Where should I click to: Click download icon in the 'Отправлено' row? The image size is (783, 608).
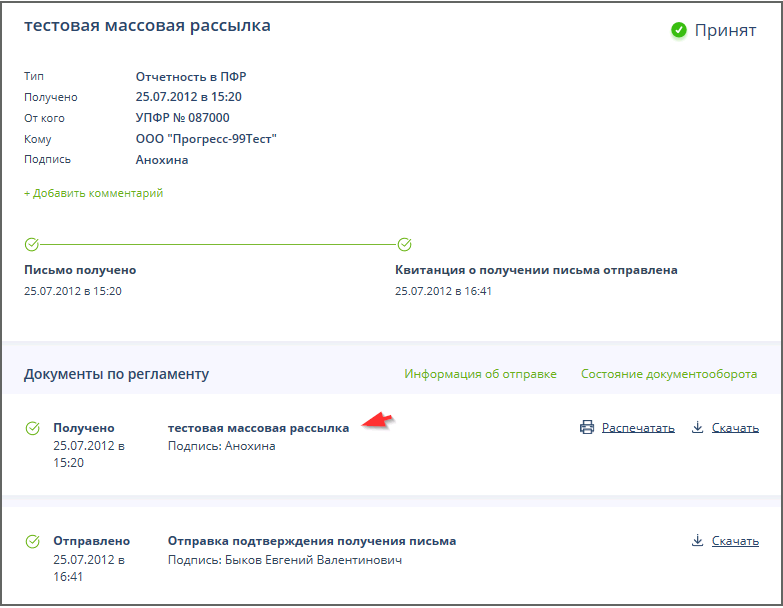click(x=698, y=541)
